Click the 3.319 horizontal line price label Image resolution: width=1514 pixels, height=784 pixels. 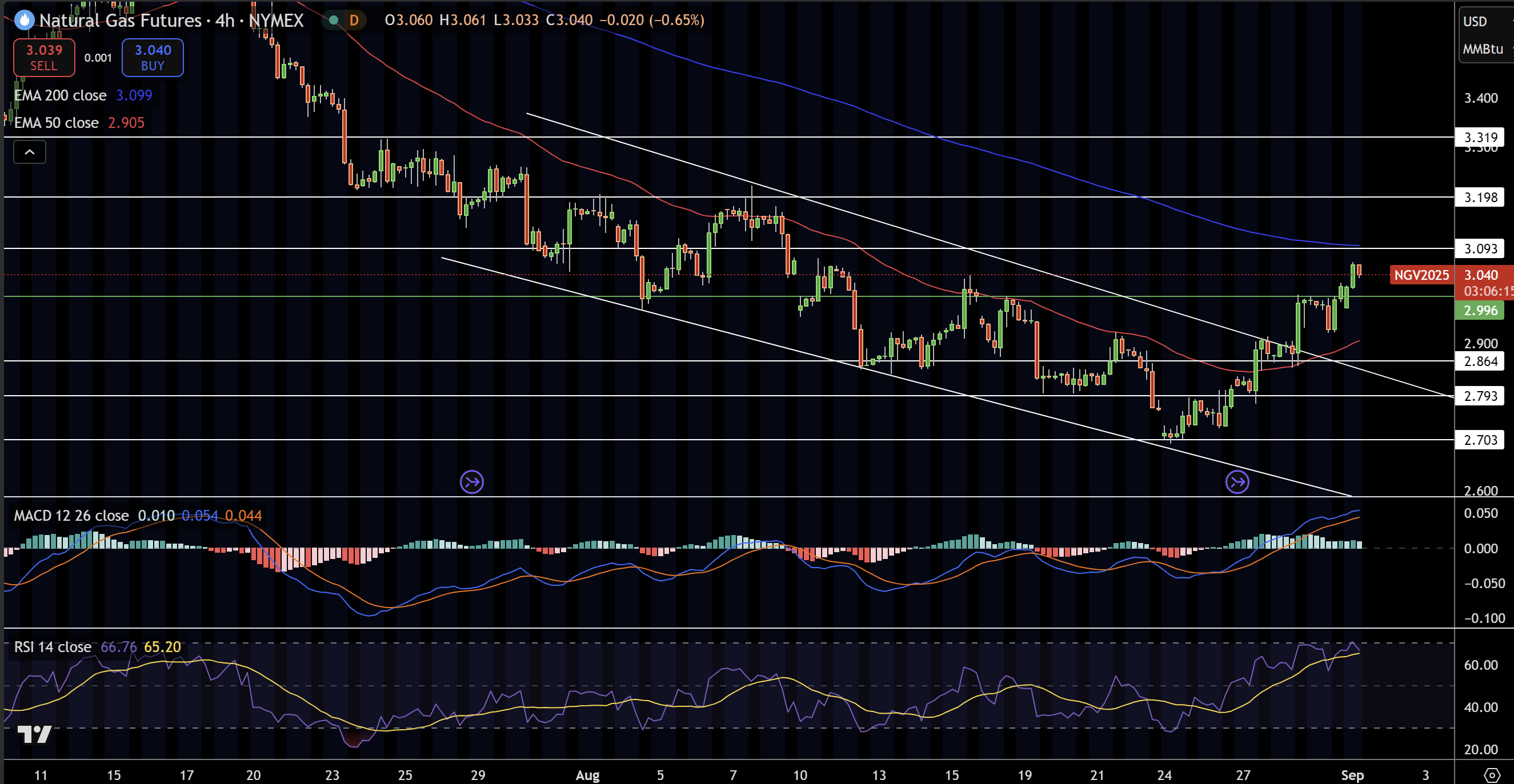[1480, 138]
